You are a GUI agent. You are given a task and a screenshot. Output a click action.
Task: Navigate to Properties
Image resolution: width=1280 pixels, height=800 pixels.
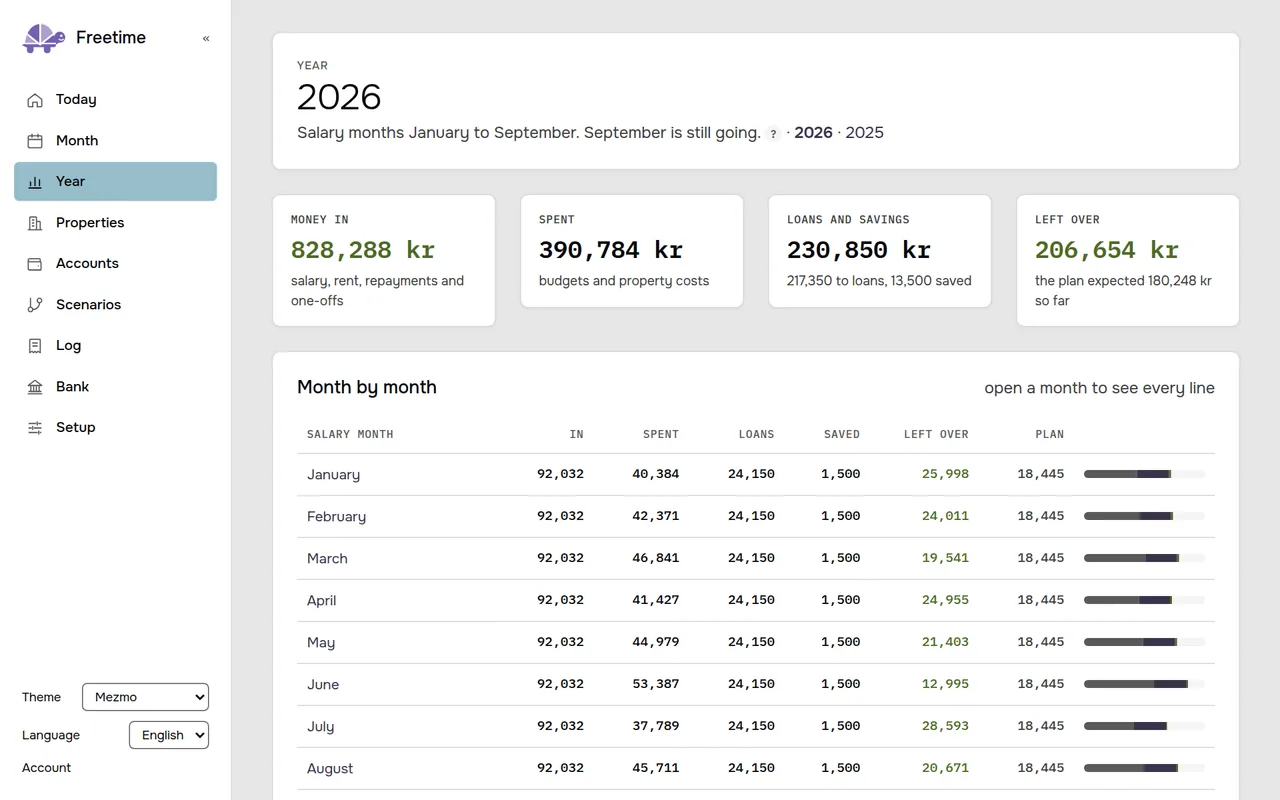tap(115, 223)
